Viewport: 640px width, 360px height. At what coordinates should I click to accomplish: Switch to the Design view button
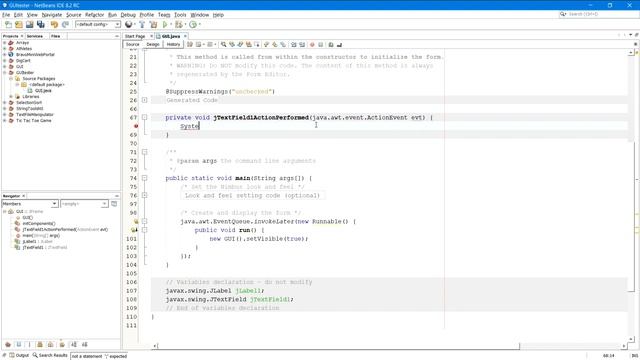[153, 44]
